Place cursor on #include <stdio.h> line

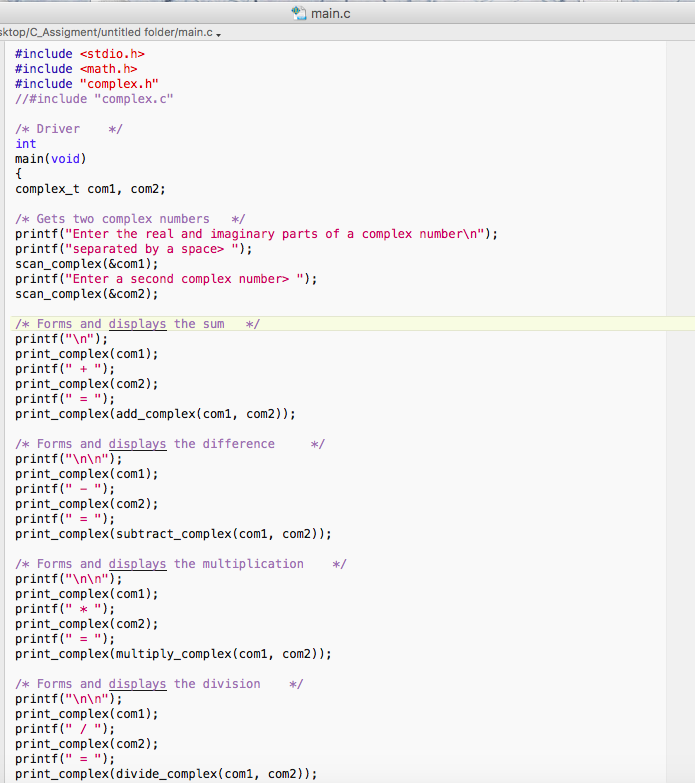click(80, 53)
